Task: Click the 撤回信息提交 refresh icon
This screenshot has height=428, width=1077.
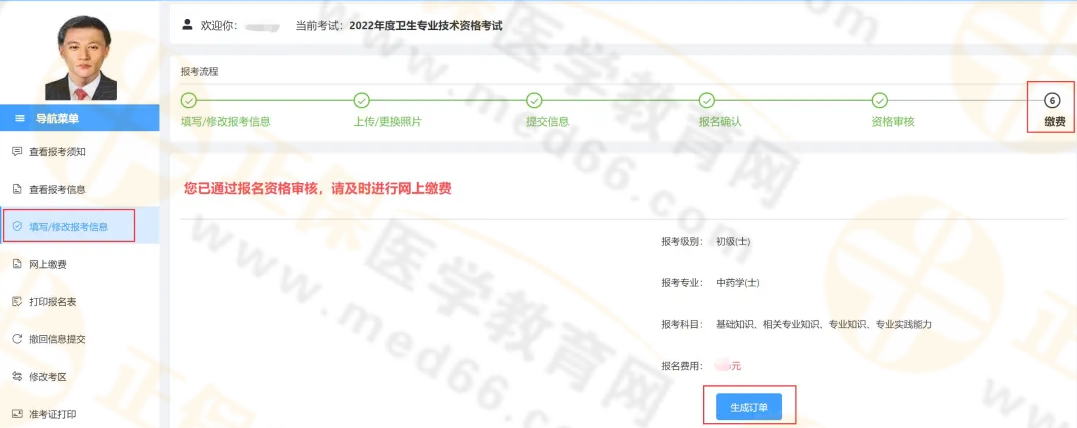Action: point(16,339)
